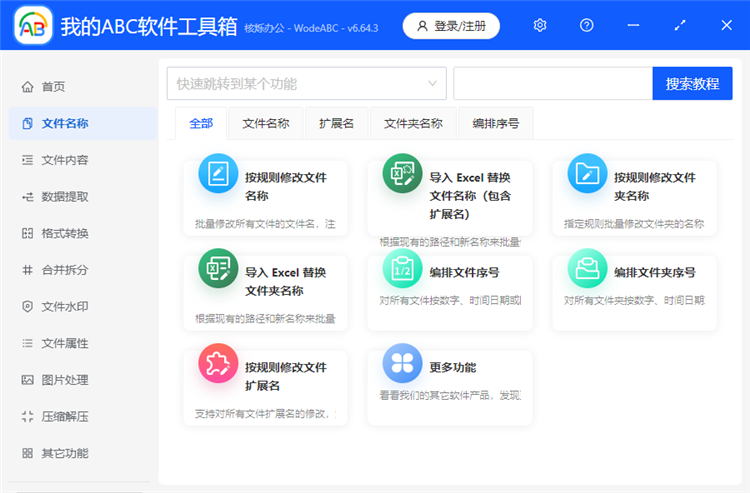The height and width of the screenshot is (493, 750).
Task: Click description 看看我们的其它软件产品
Action: 450,395
